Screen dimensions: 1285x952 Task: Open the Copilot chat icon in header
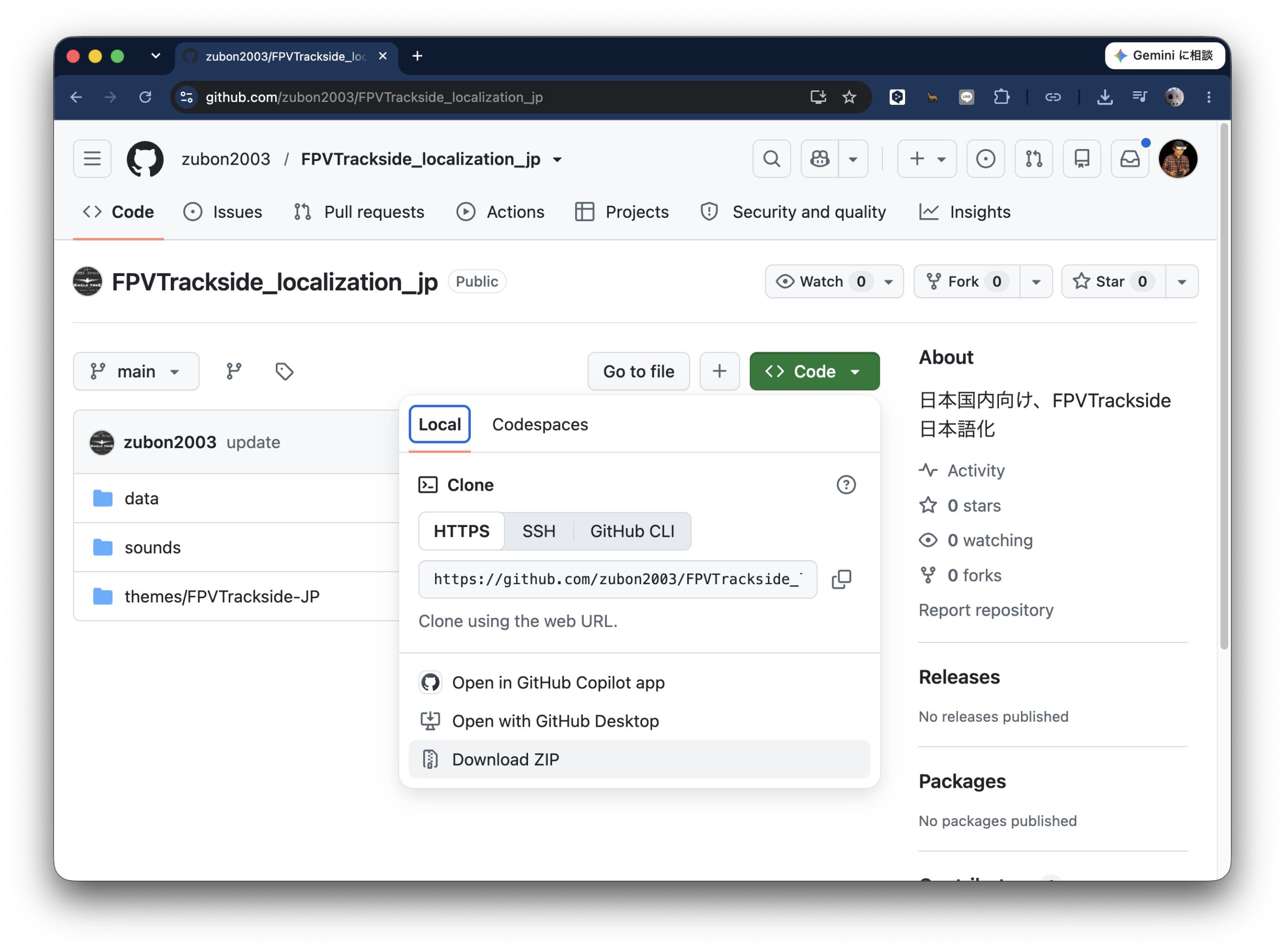tap(819, 159)
